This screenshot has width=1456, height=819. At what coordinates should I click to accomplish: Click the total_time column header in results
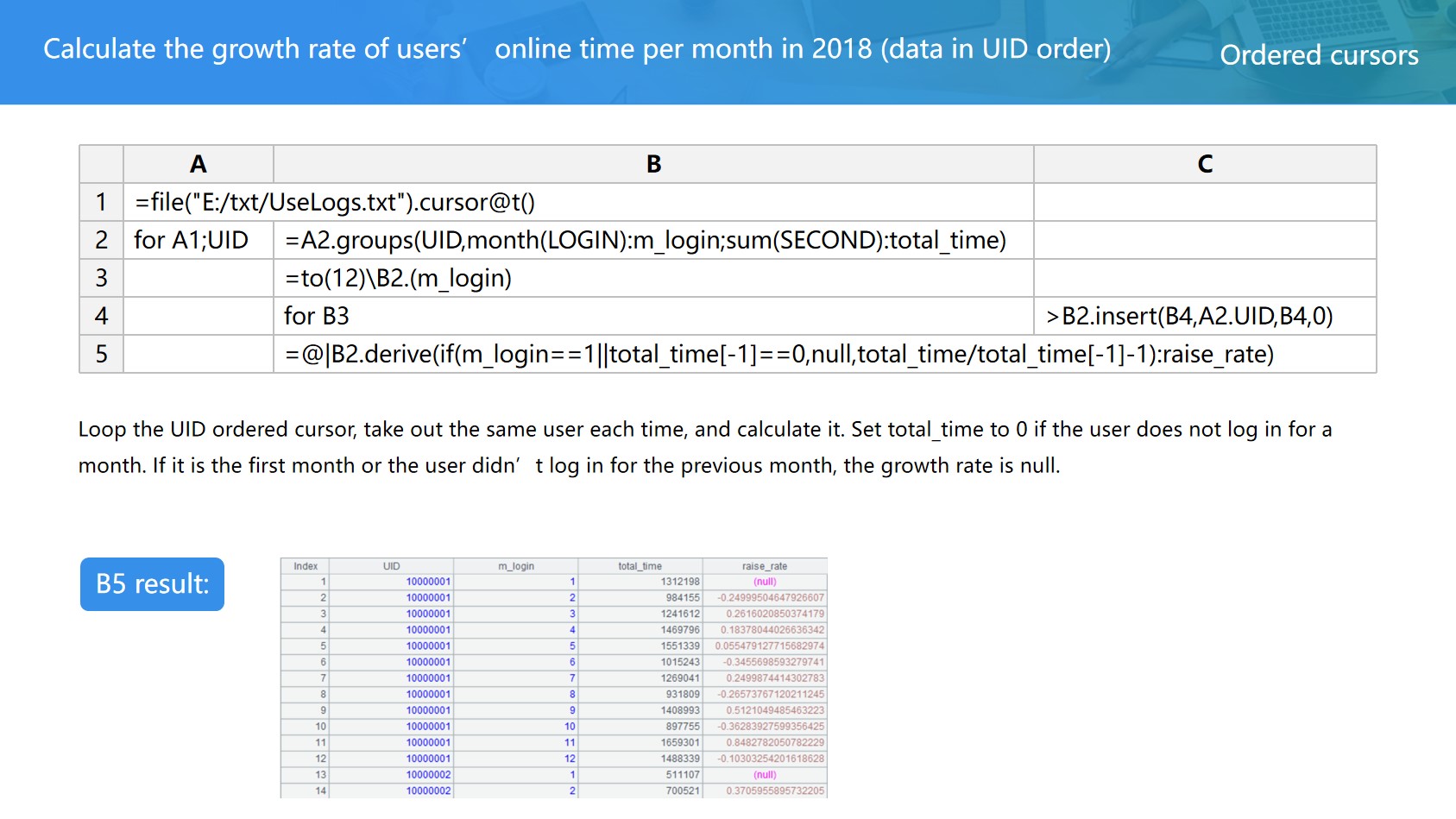point(640,566)
